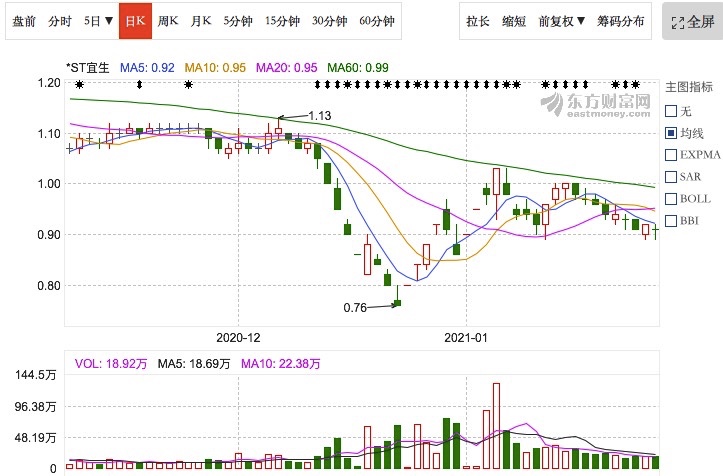Viewport: 723px width, 476px height.
Task: Click the 0.76 low price arrow label
Action: coord(355,307)
